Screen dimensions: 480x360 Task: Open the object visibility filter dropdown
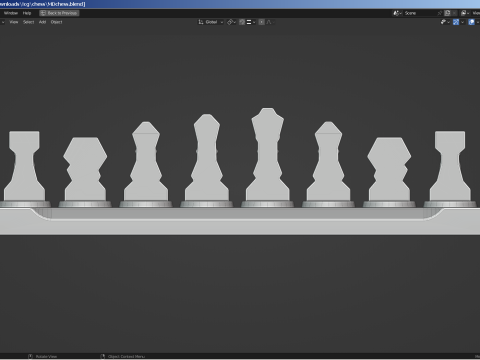point(445,22)
